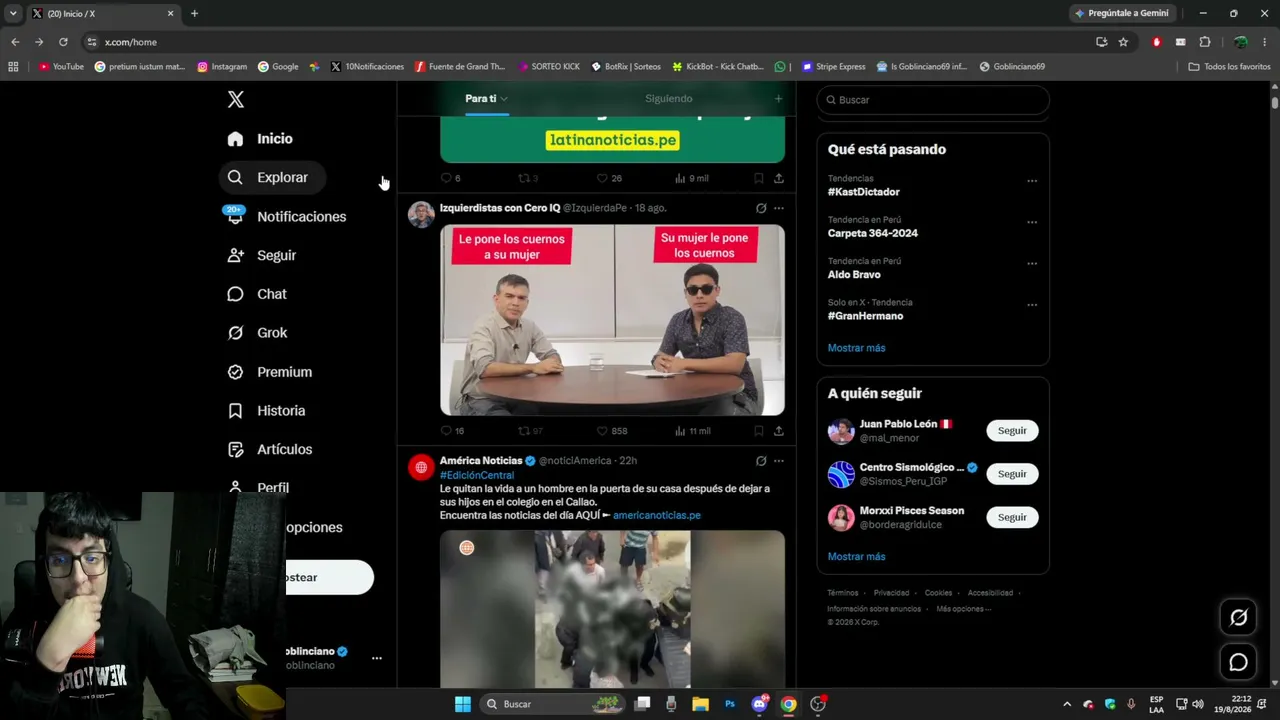Viewport: 1280px width, 720px height.
Task: Reload the page in the browser toolbar
Action: coord(63,42)
